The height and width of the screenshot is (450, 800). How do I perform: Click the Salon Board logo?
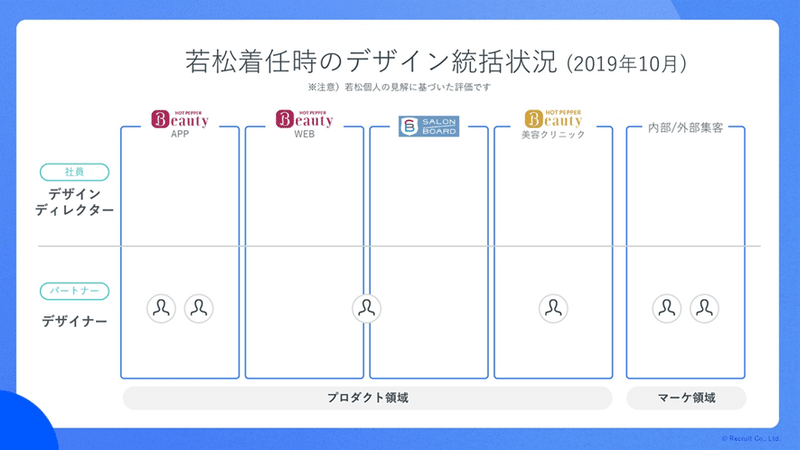[429, 126]
